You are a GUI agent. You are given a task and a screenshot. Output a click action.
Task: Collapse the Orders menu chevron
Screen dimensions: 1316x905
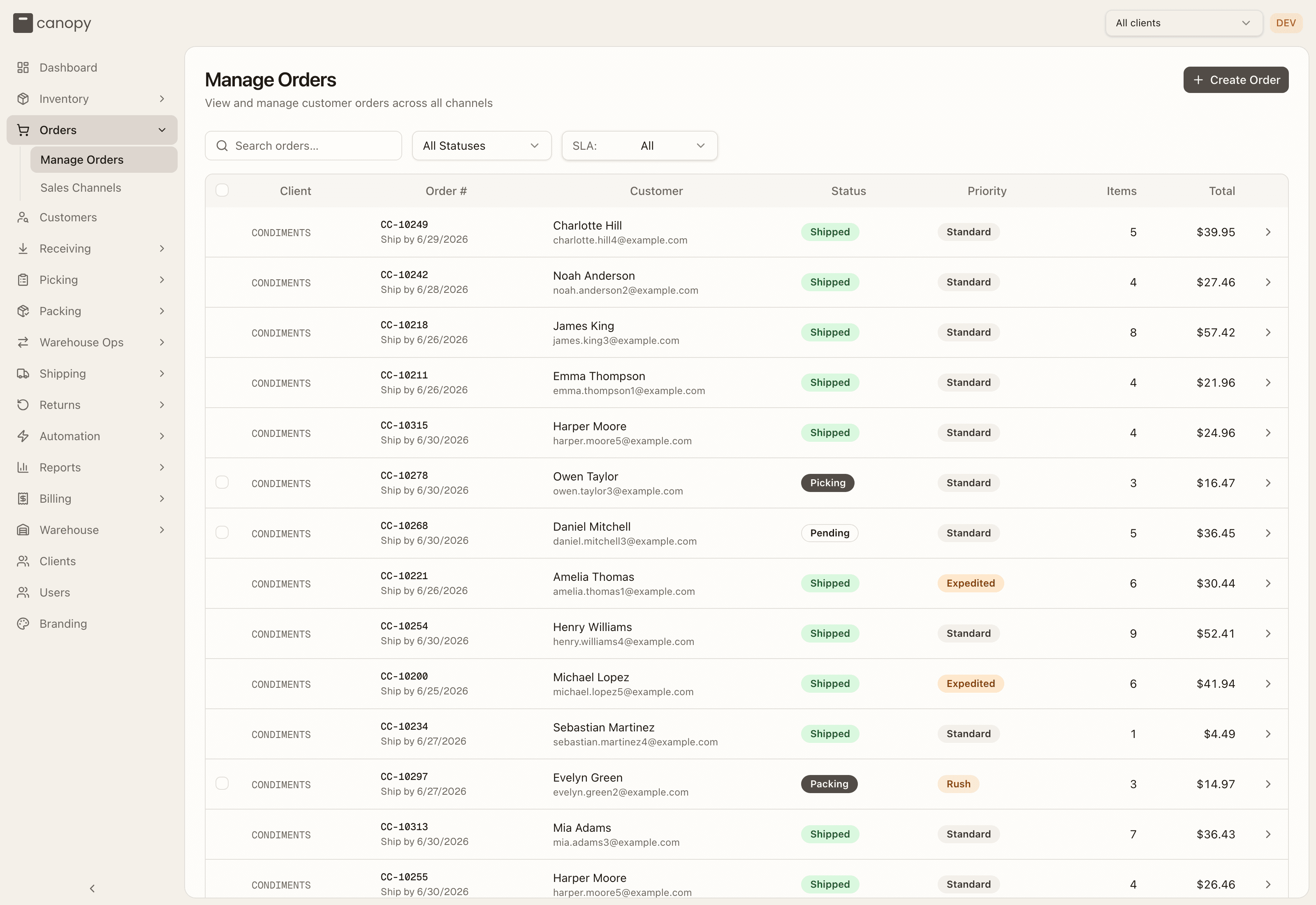coord(162,130)
